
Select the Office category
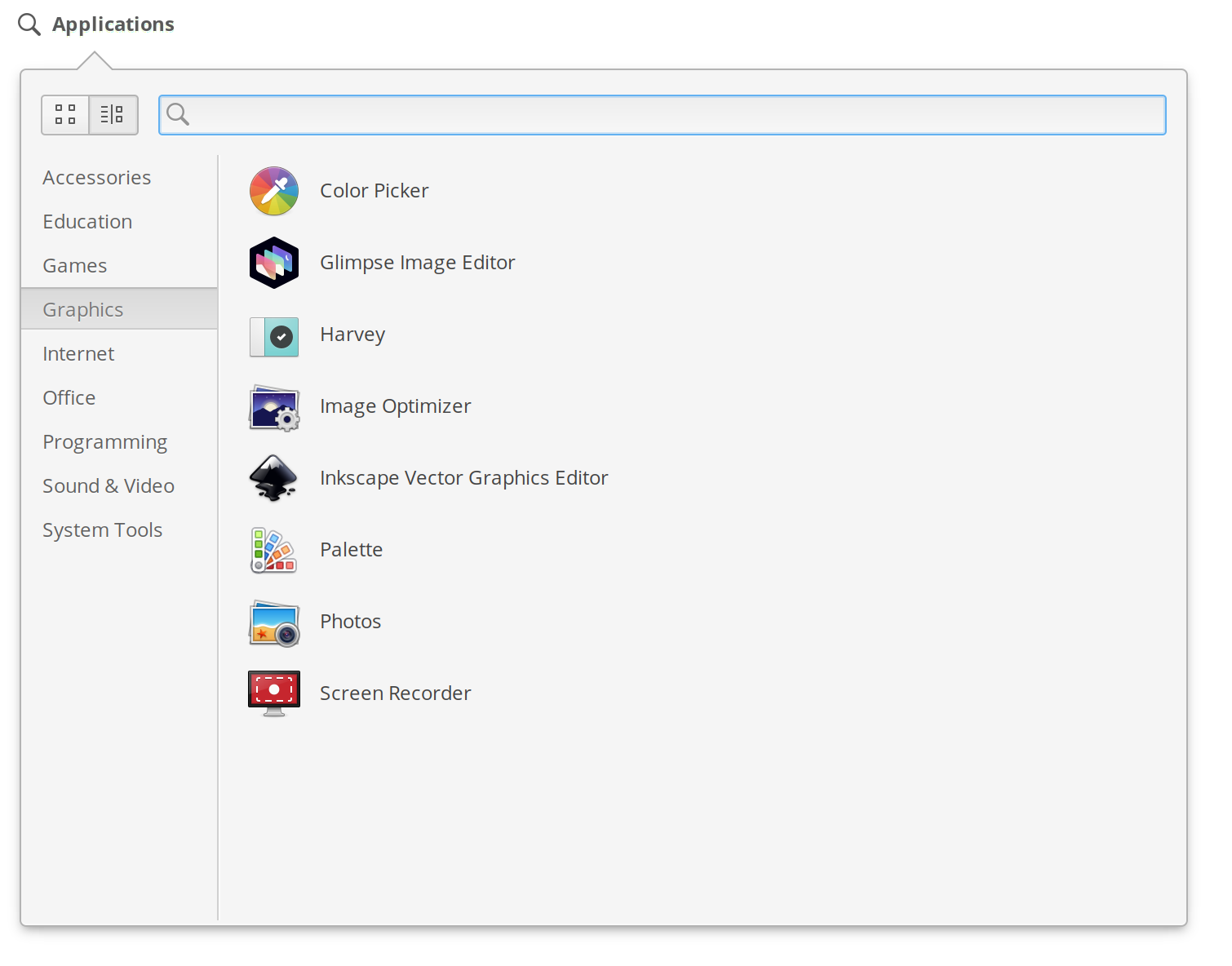69,398
